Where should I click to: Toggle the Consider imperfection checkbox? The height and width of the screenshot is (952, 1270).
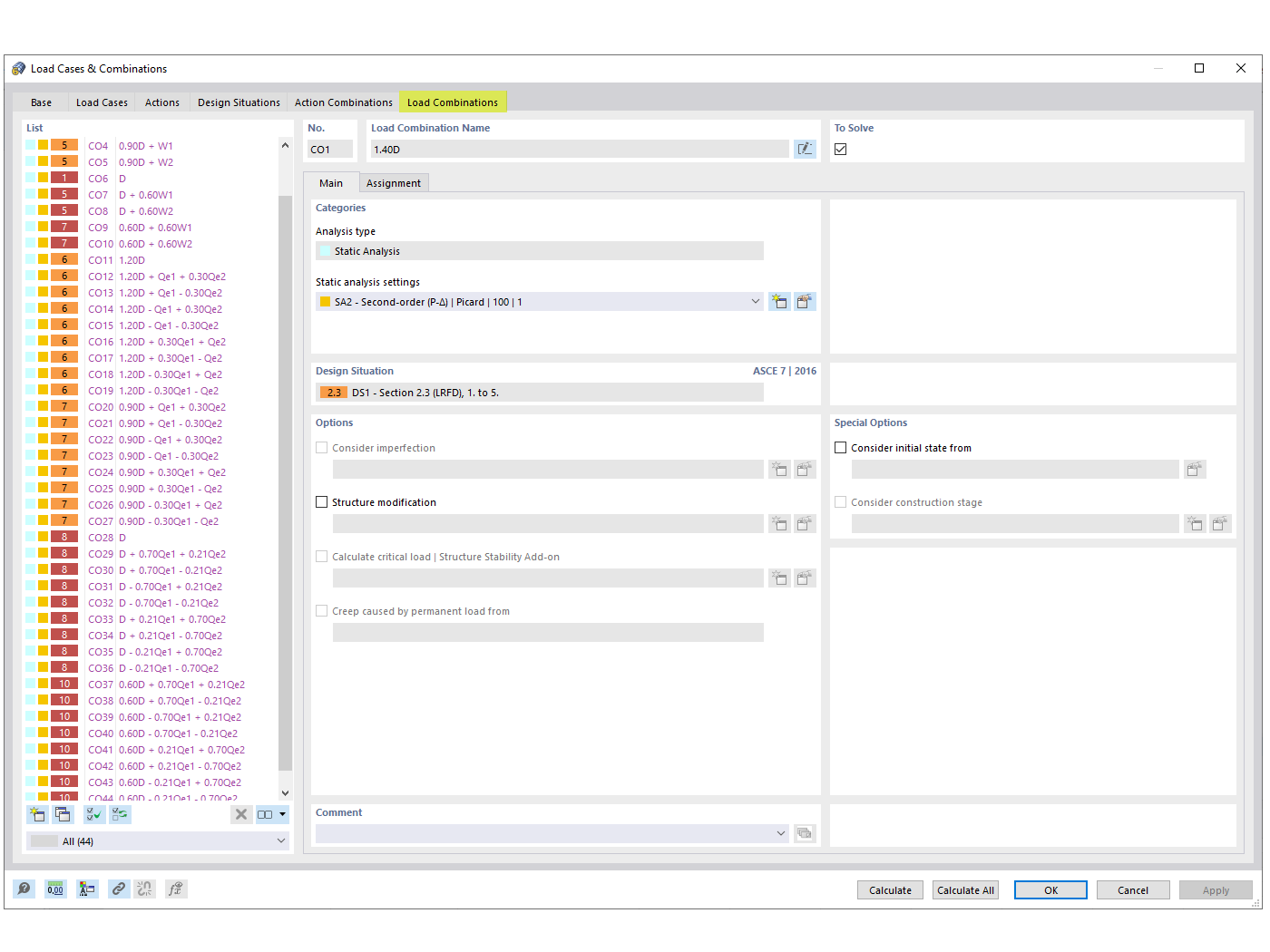coord(322,448)
